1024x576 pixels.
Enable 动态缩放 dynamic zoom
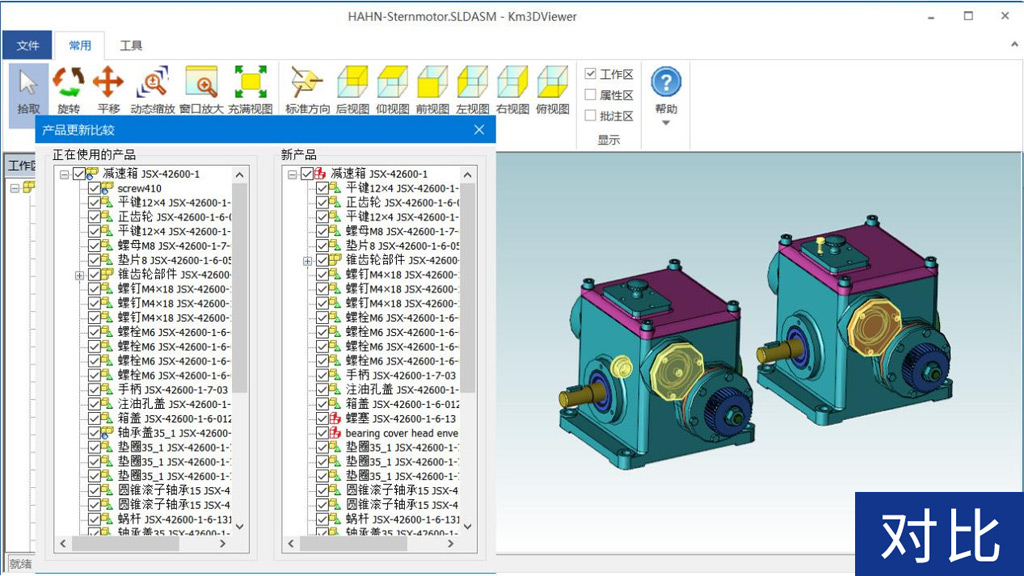point(153,86)
